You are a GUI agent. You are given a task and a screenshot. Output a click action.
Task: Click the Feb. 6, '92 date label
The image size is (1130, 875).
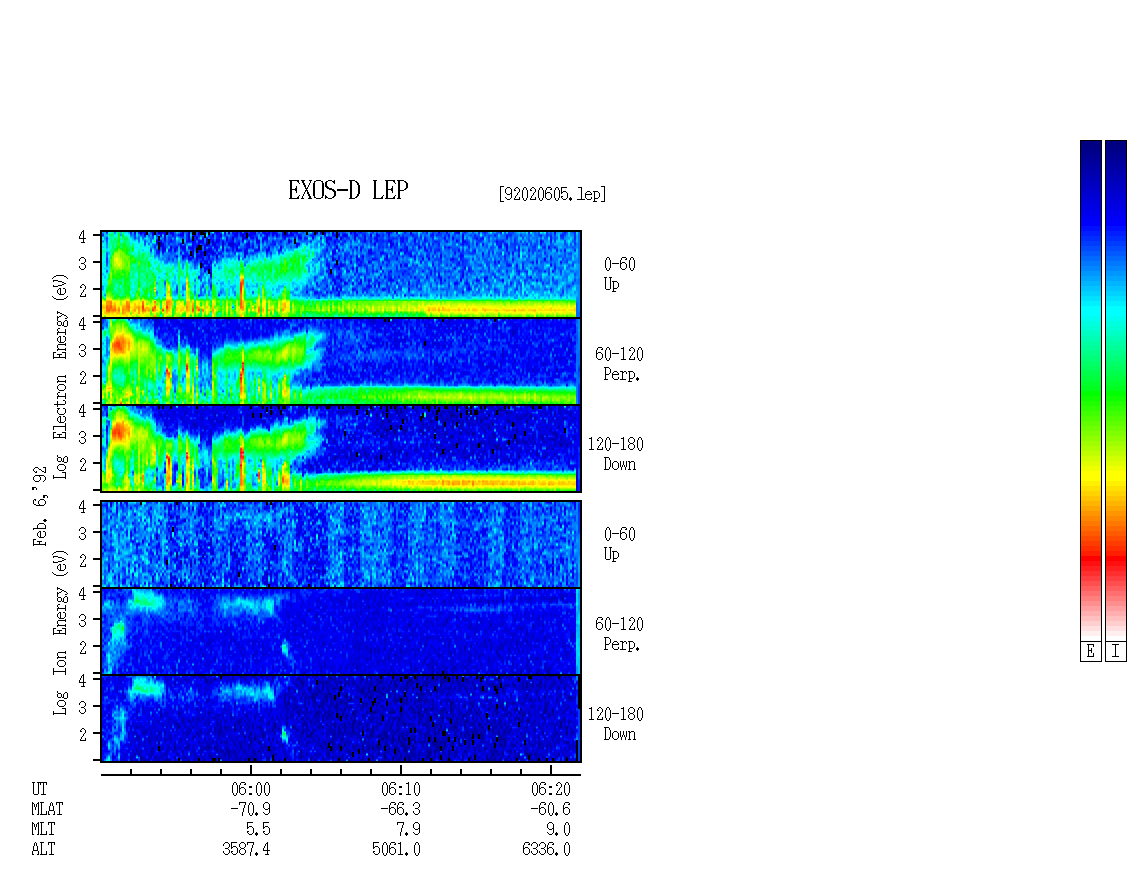click(x=40, y=506)
